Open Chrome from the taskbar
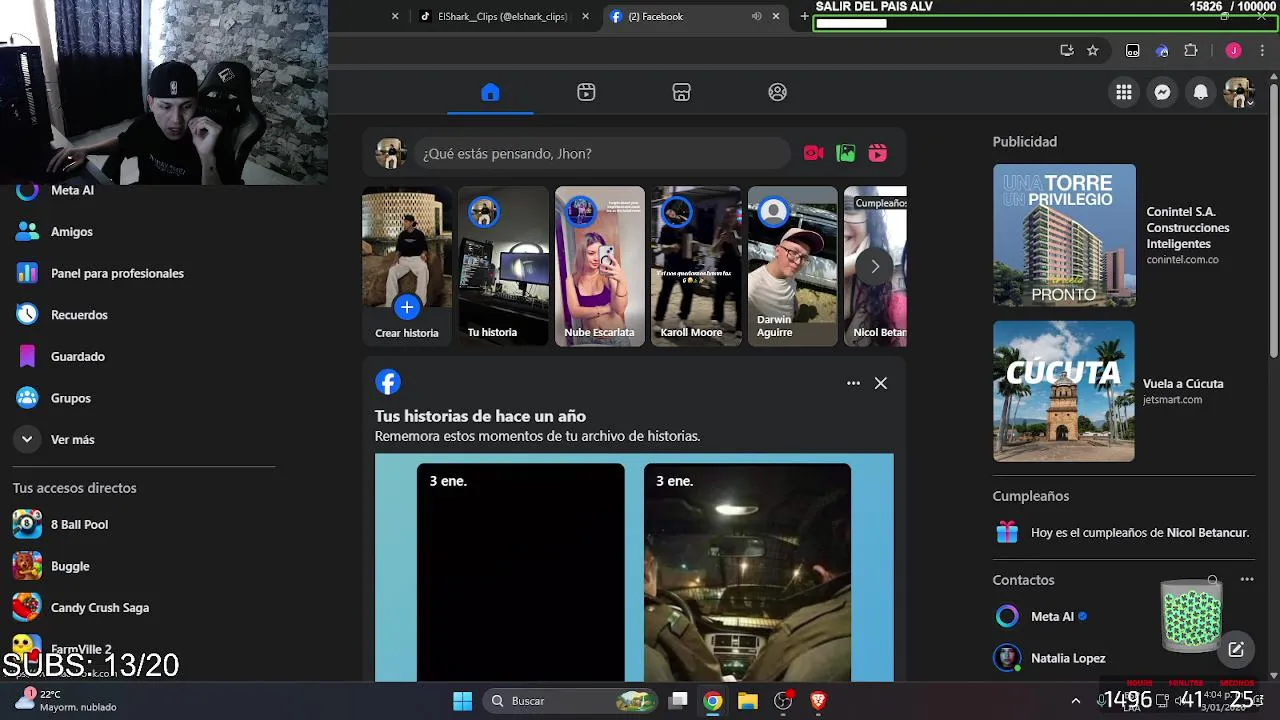Viewport: 1280px width, 720px height. point(713,701)
